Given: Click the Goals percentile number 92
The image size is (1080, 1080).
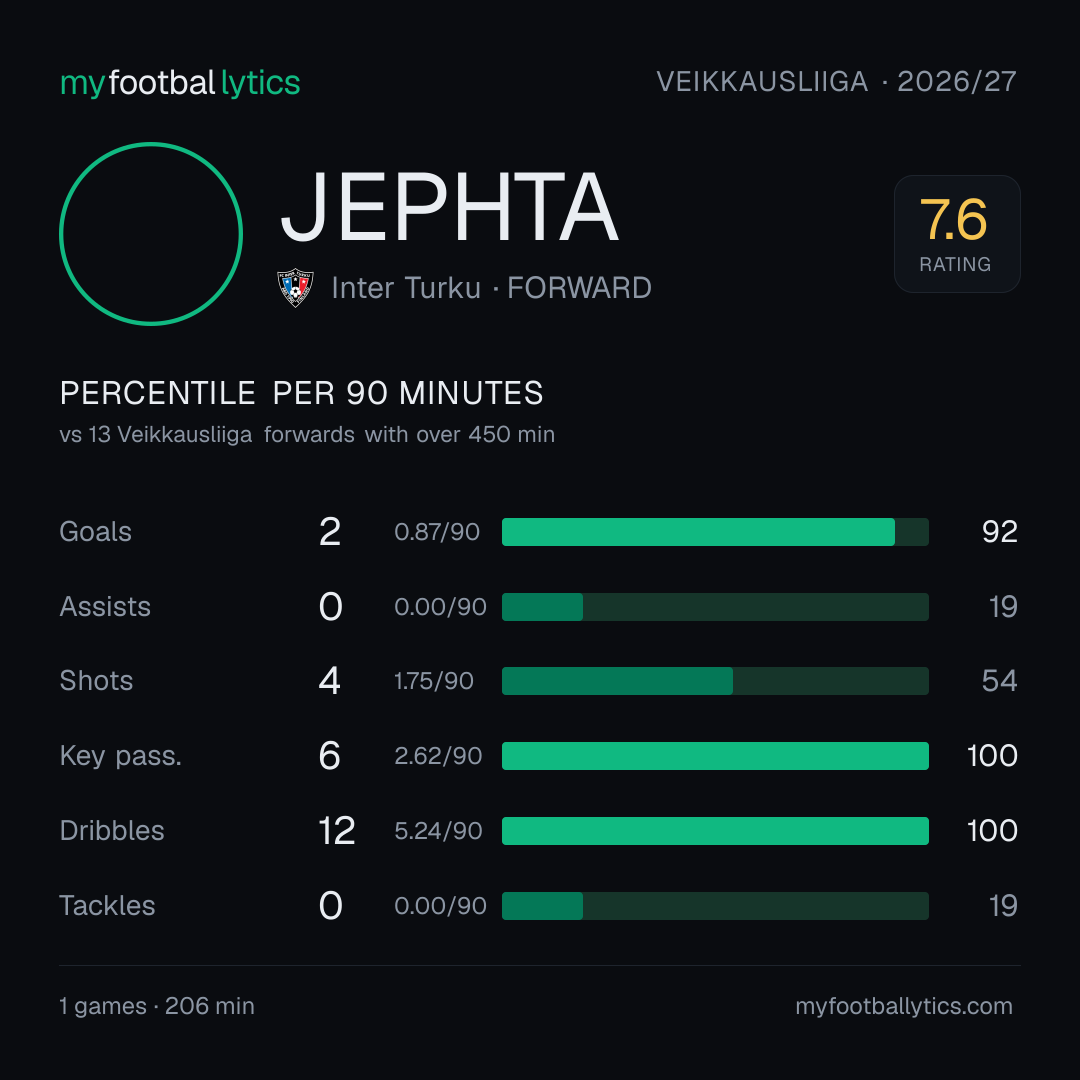Looking at the screenshot, I should tap(999, 532).
